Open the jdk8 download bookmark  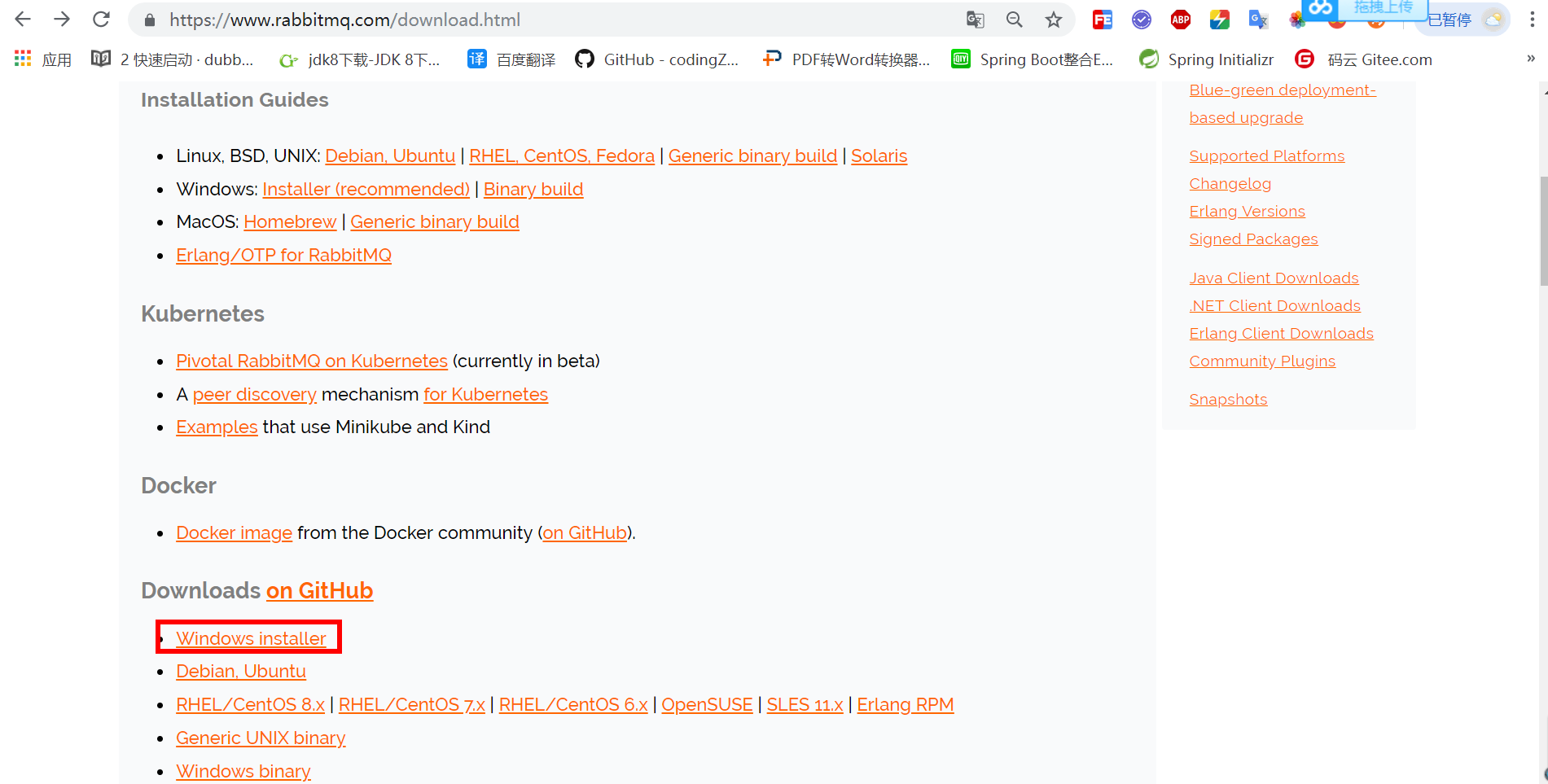359,59
